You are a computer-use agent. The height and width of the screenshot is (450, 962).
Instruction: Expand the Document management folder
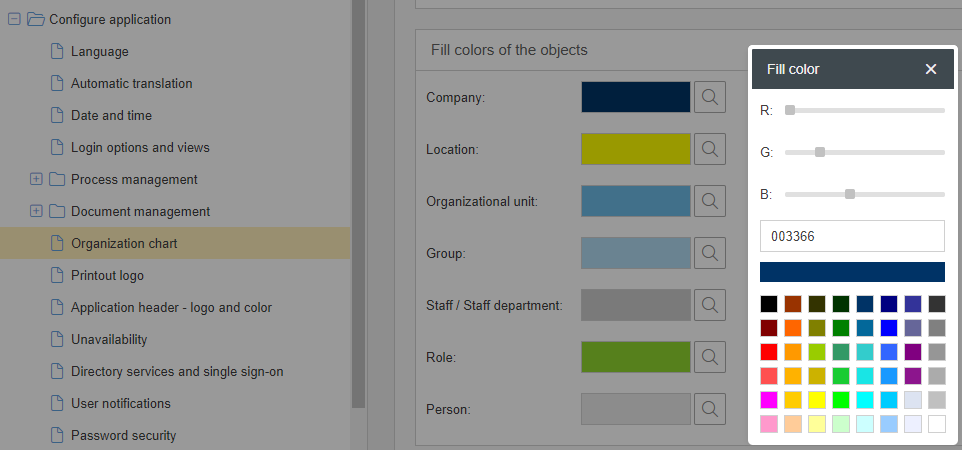click(37, 212)
